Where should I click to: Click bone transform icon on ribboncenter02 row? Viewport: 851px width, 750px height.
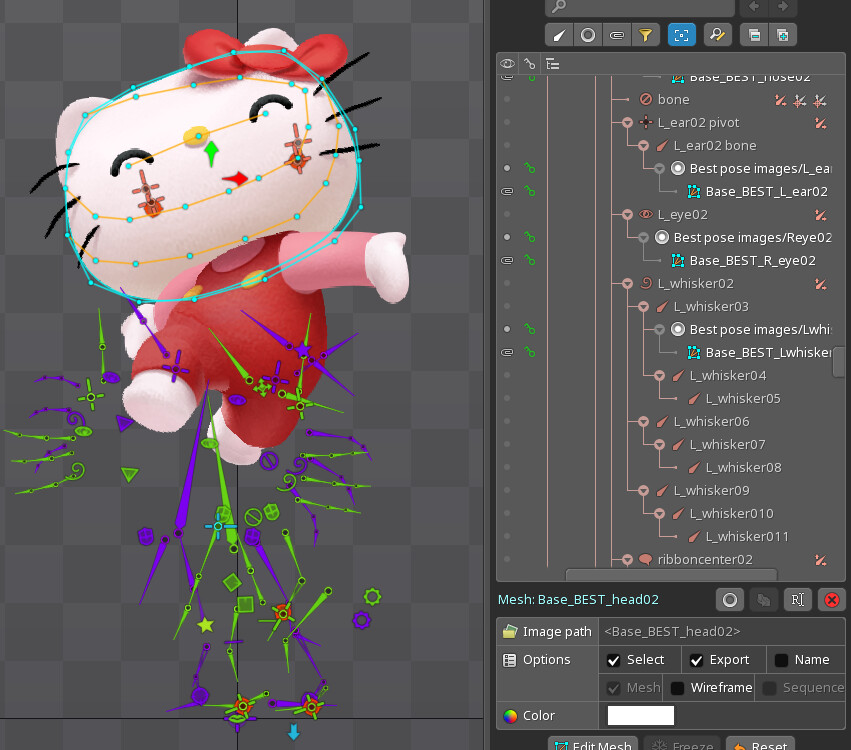point(821,560)
